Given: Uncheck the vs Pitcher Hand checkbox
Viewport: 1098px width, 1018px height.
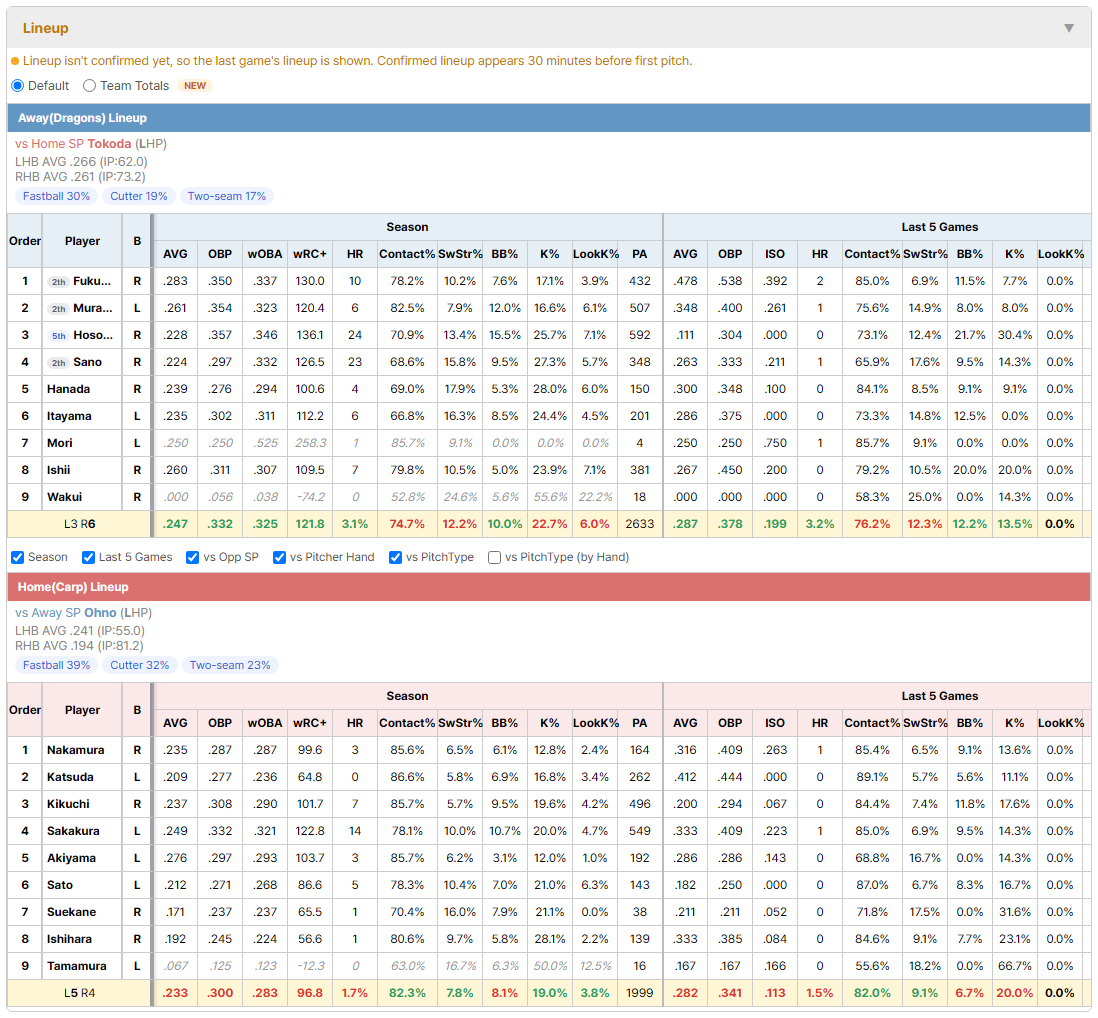Looking at the screenshot, I should 279,557.
